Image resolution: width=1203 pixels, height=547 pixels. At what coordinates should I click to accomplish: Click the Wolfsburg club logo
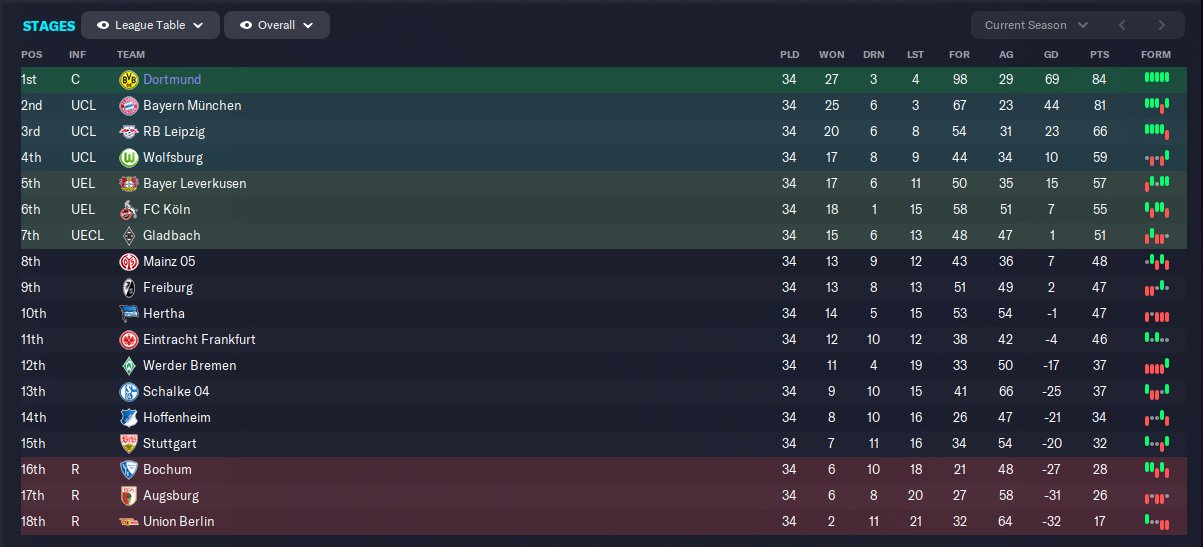point(128,157)
